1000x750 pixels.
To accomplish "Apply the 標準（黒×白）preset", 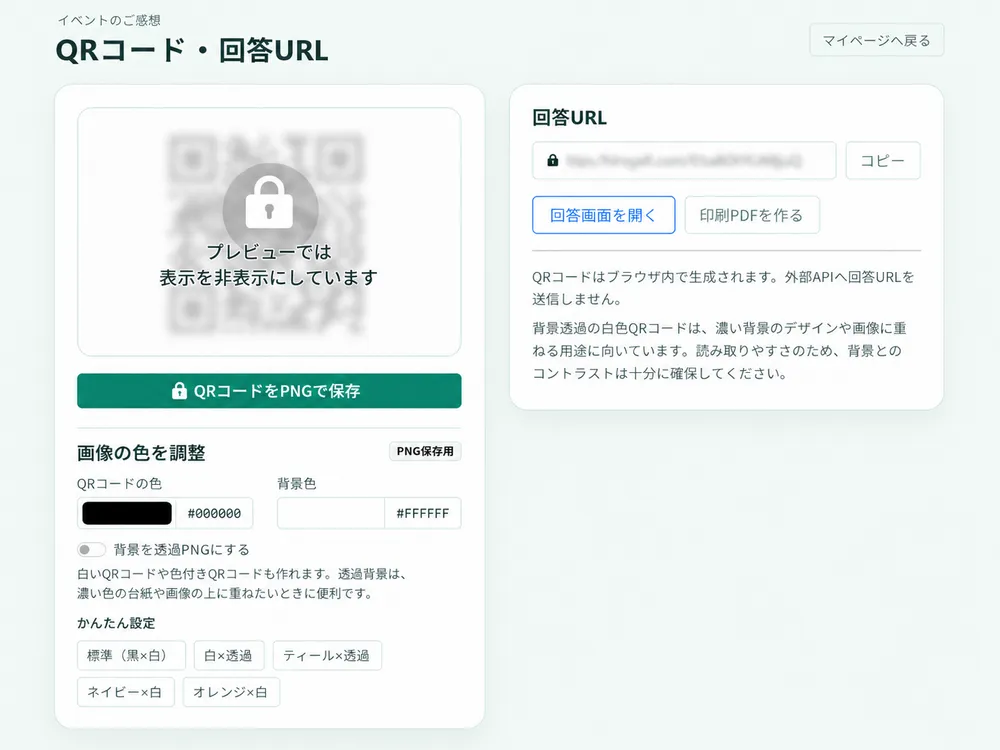I will (131, 656).
